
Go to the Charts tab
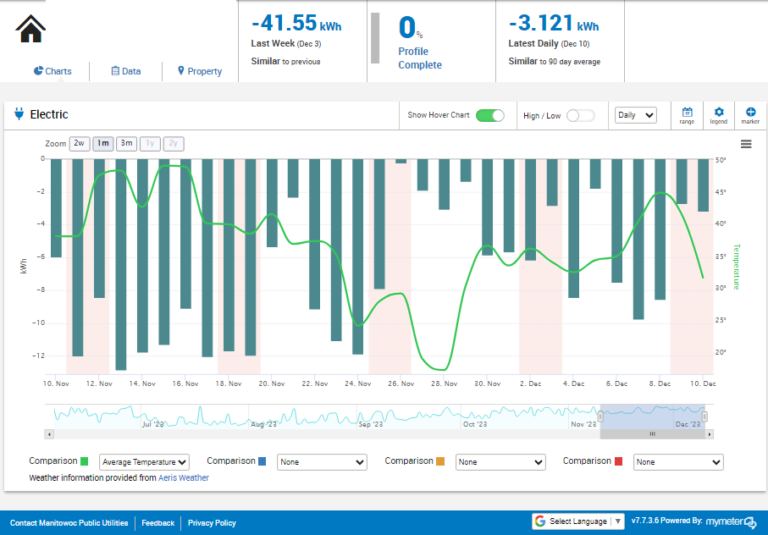click(52, 71)
